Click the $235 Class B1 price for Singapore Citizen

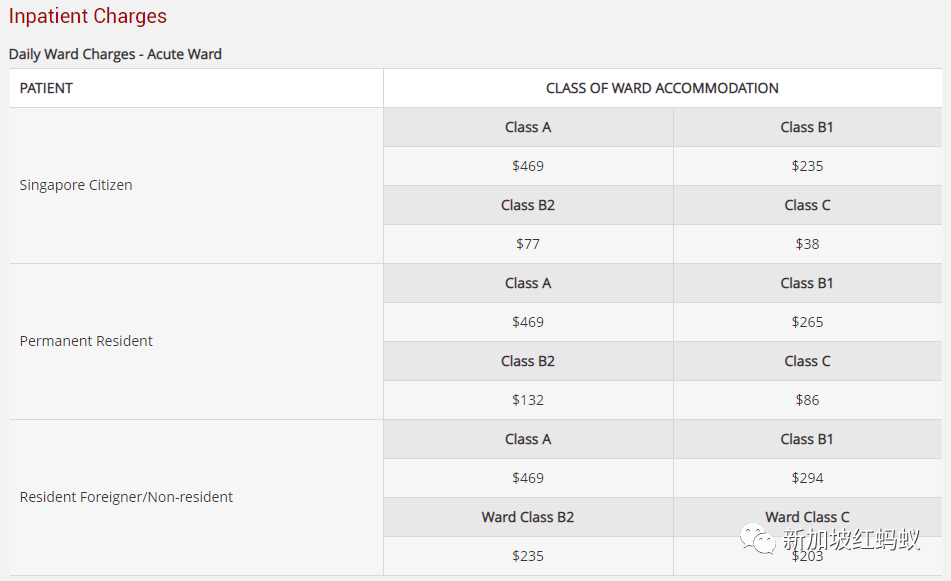click(807, 166)
